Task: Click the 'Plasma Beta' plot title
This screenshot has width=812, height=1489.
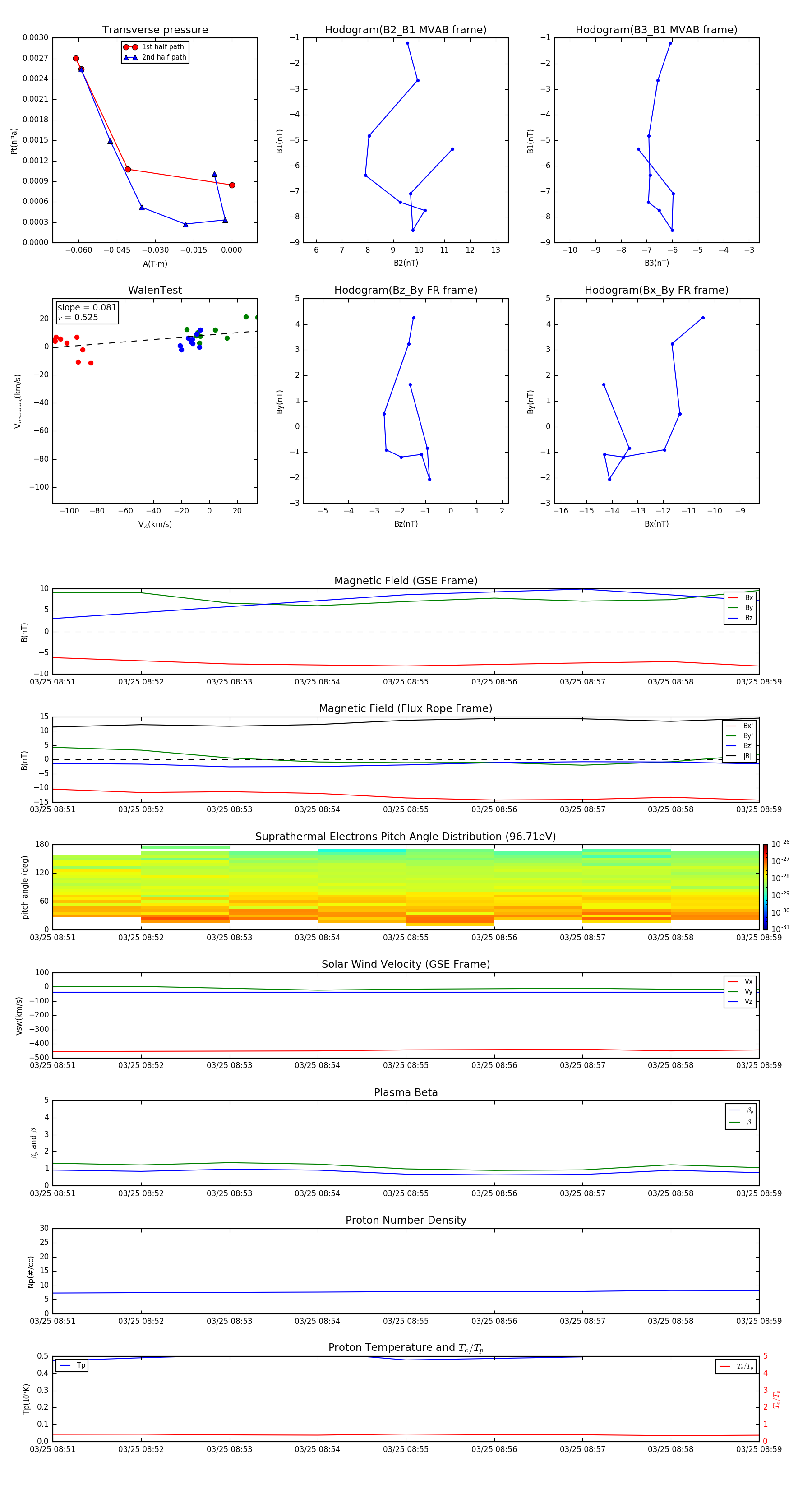Action: point(406,1092)
